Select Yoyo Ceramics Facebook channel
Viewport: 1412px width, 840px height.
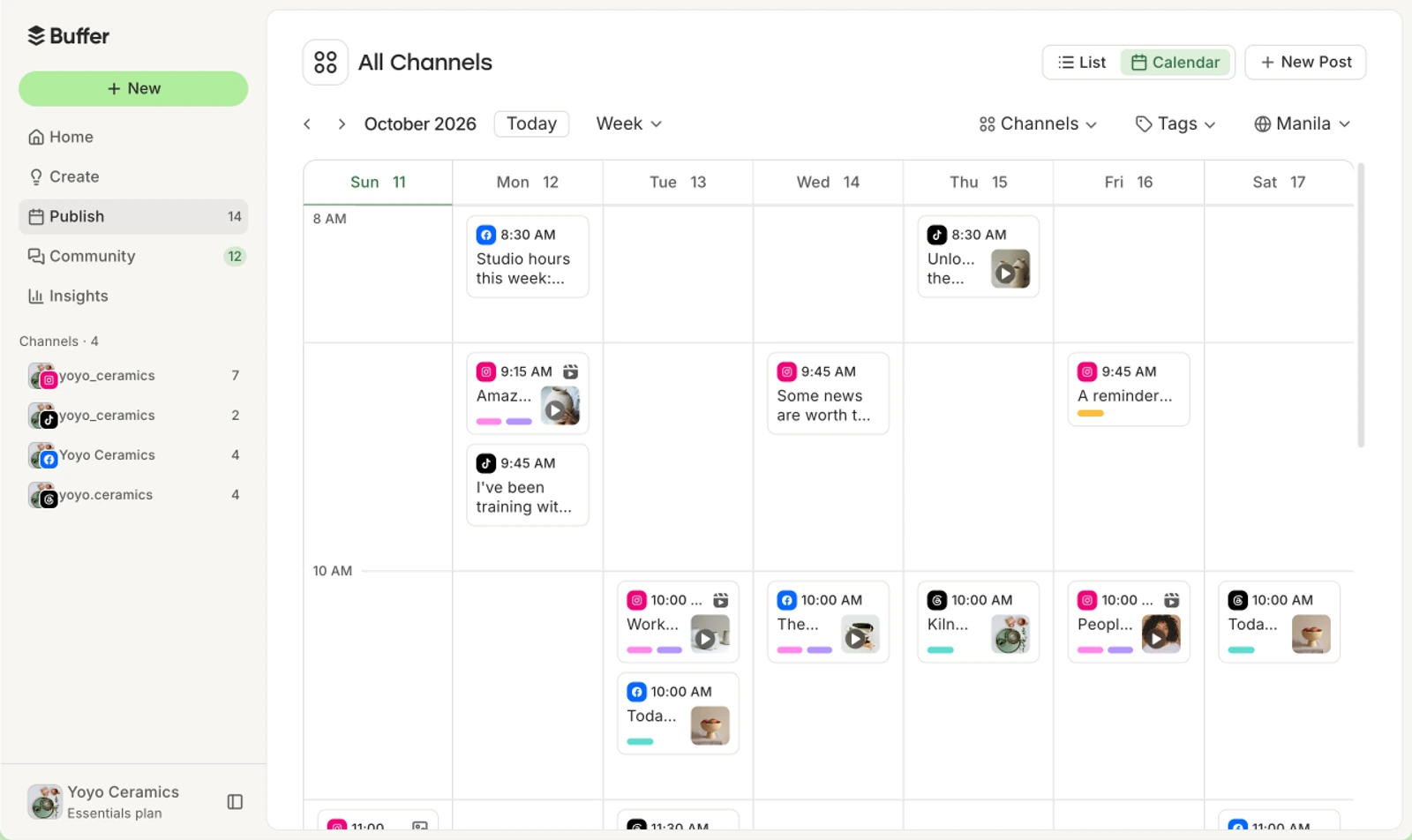[133, 455]
